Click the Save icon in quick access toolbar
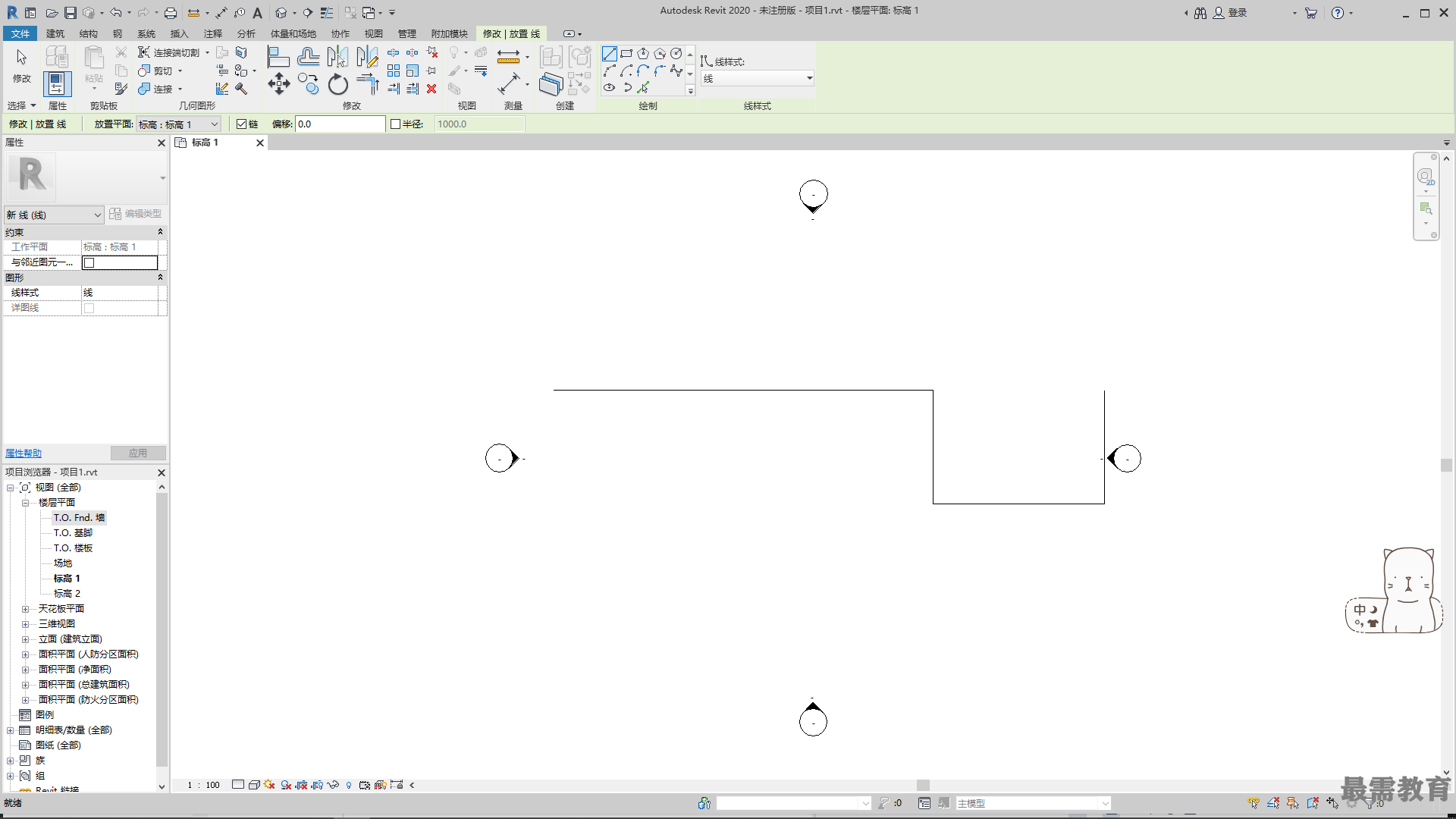Image resolution: width=1456 pixels, height=819 pixels. click(x=70, y=13)
